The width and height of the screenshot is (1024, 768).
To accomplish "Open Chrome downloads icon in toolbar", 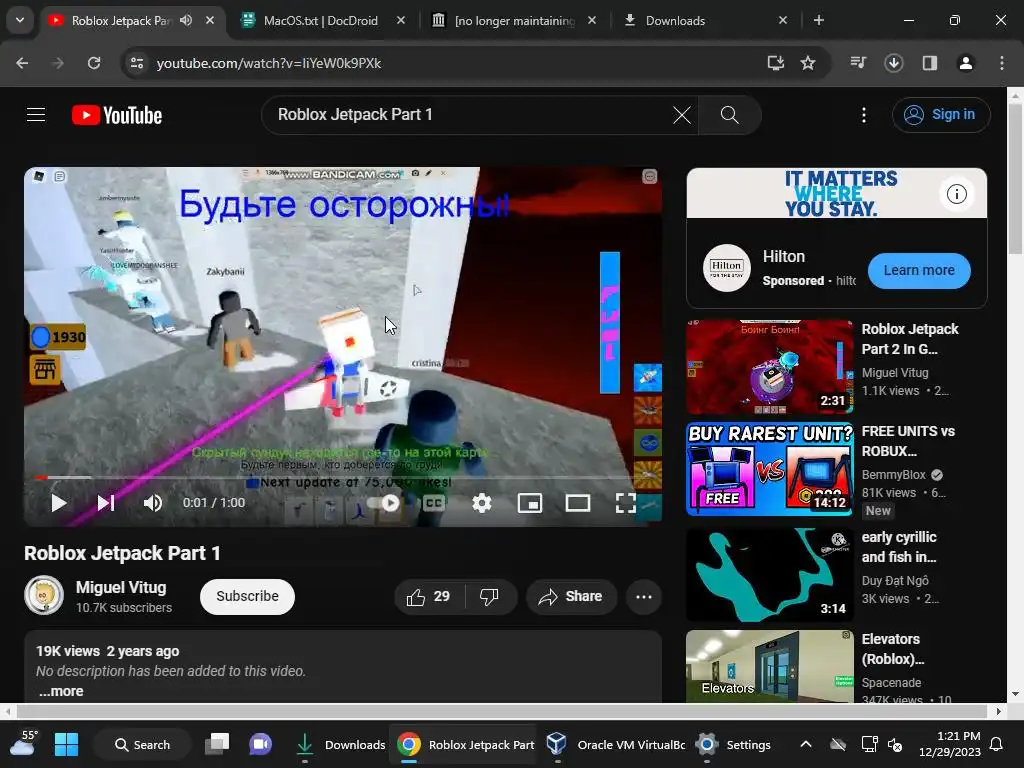I will click(893, 63).
